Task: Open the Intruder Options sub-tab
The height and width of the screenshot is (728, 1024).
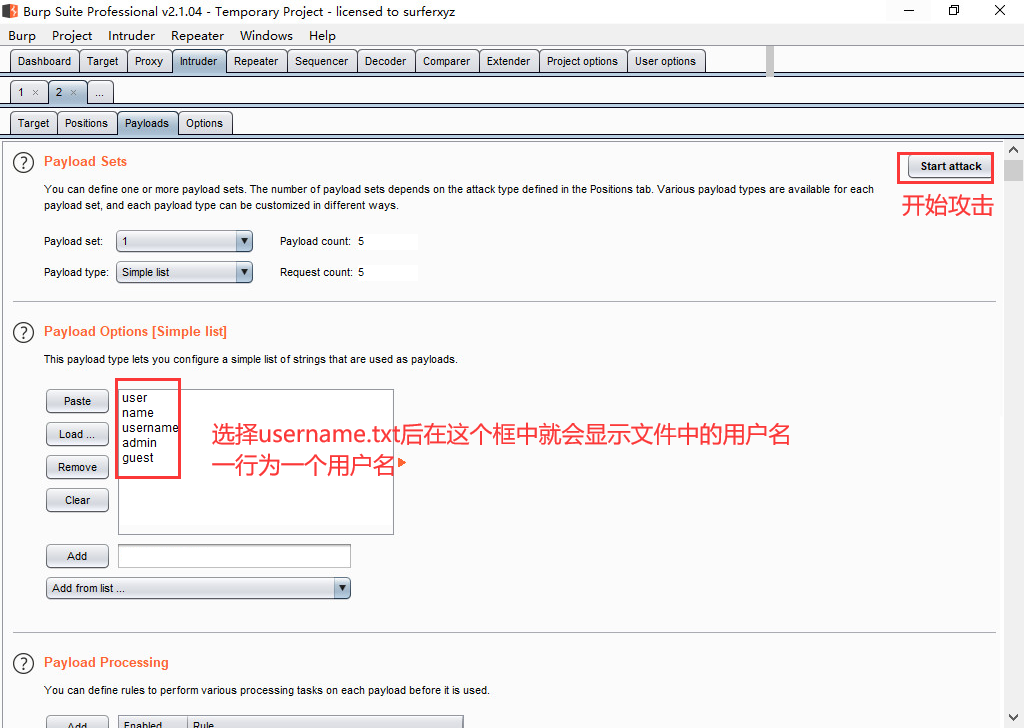Action: tap(204, 123)
